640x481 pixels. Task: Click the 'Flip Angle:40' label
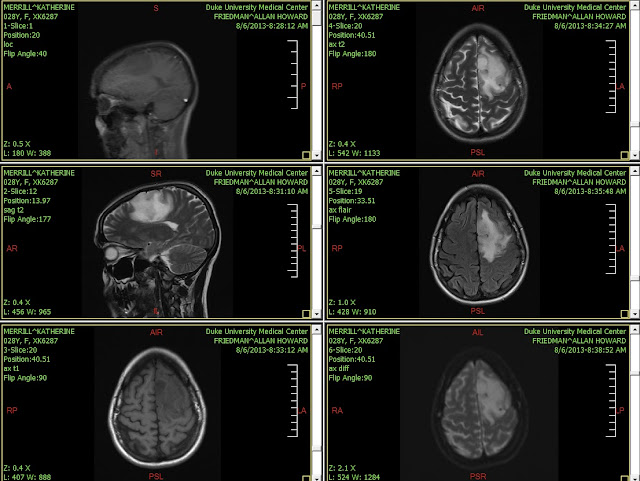tap(25, 53)
